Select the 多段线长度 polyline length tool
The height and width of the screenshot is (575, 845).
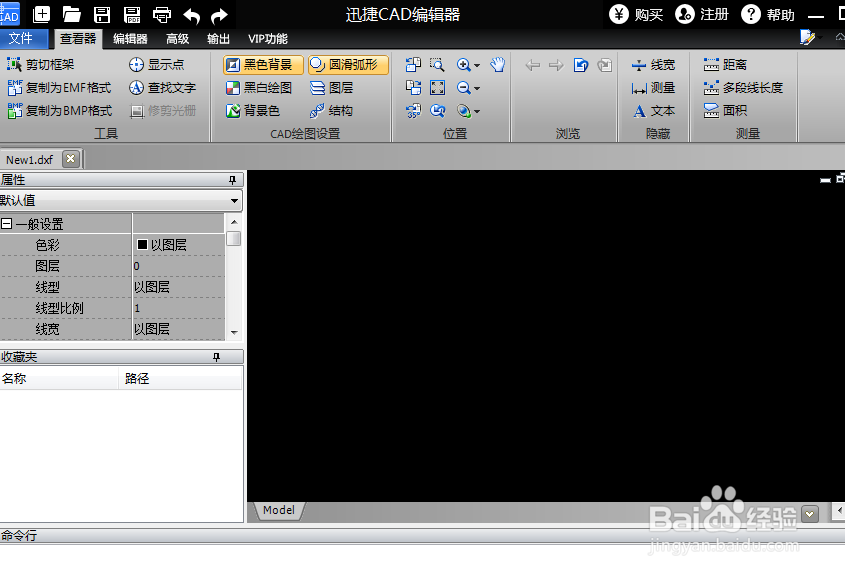click(x=743, y=88)
